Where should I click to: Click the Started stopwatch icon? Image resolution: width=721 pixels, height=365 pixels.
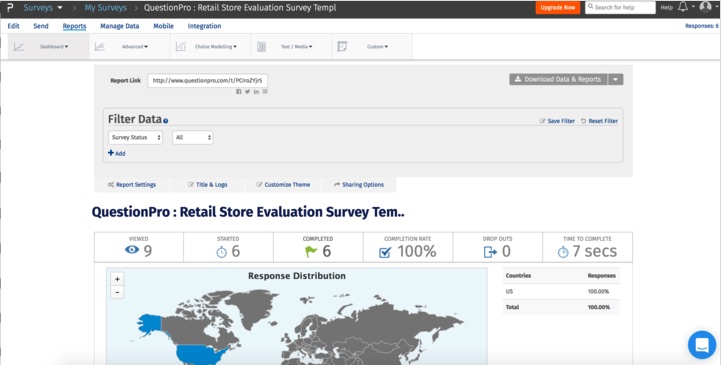pyautogui.click(x=222, y=252)
